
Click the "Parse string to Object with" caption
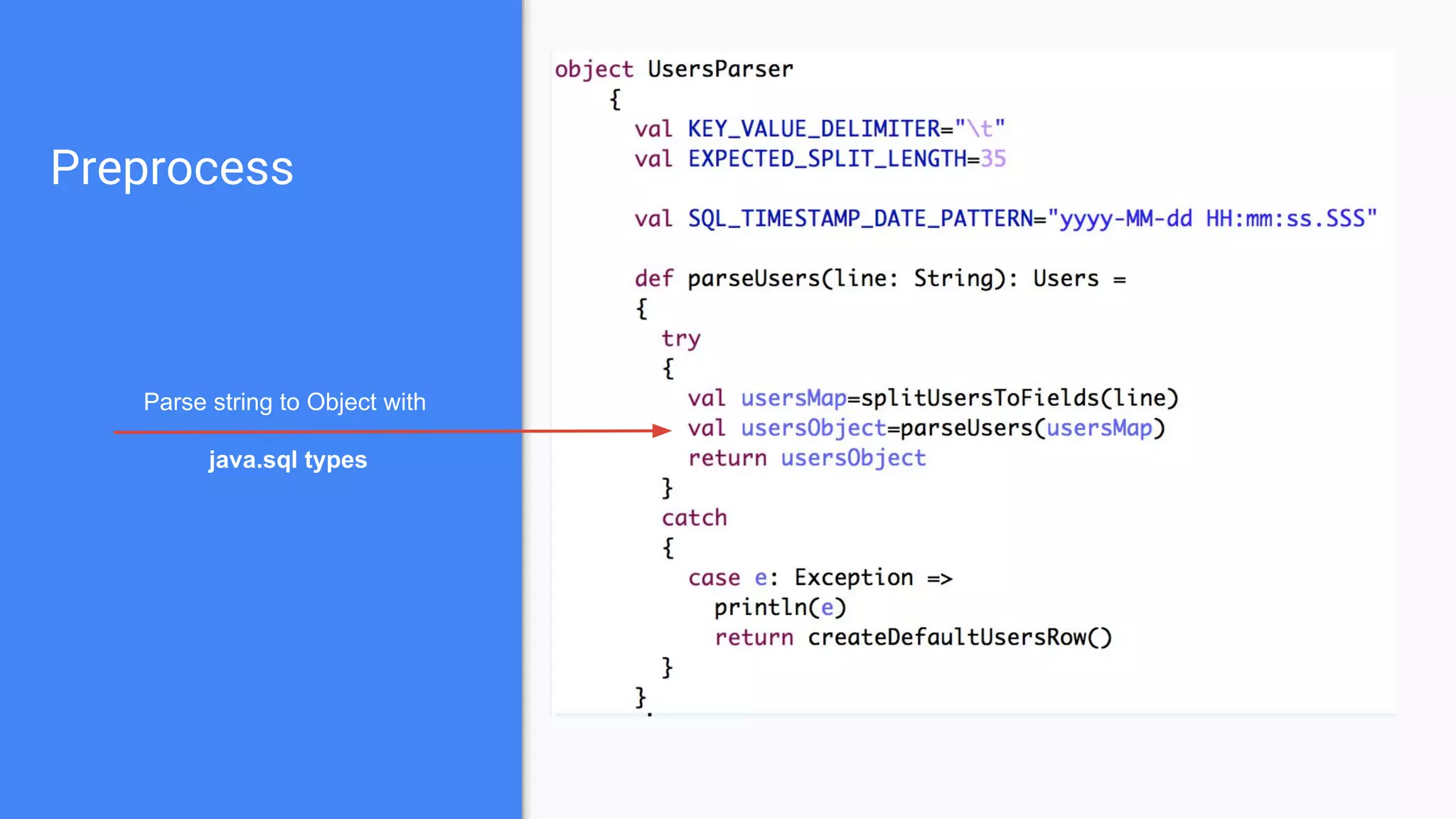pyautogui.click(x=284, y=402)
